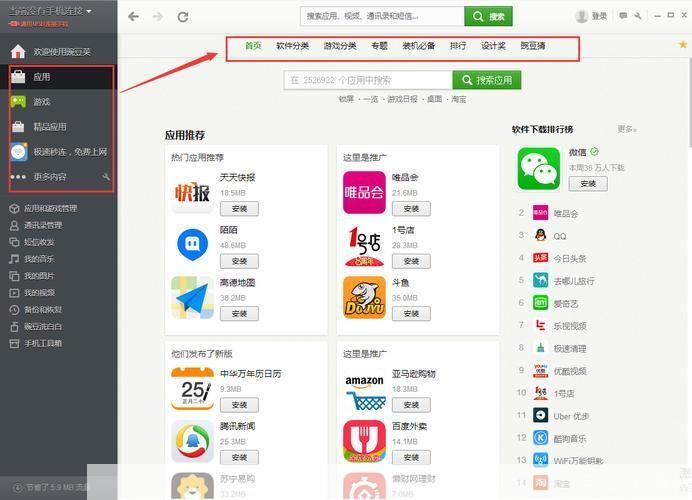Switch to the 豌豆猜 tab
The width and height of the screenshot is (692, 500).
[x=533, y=45]
